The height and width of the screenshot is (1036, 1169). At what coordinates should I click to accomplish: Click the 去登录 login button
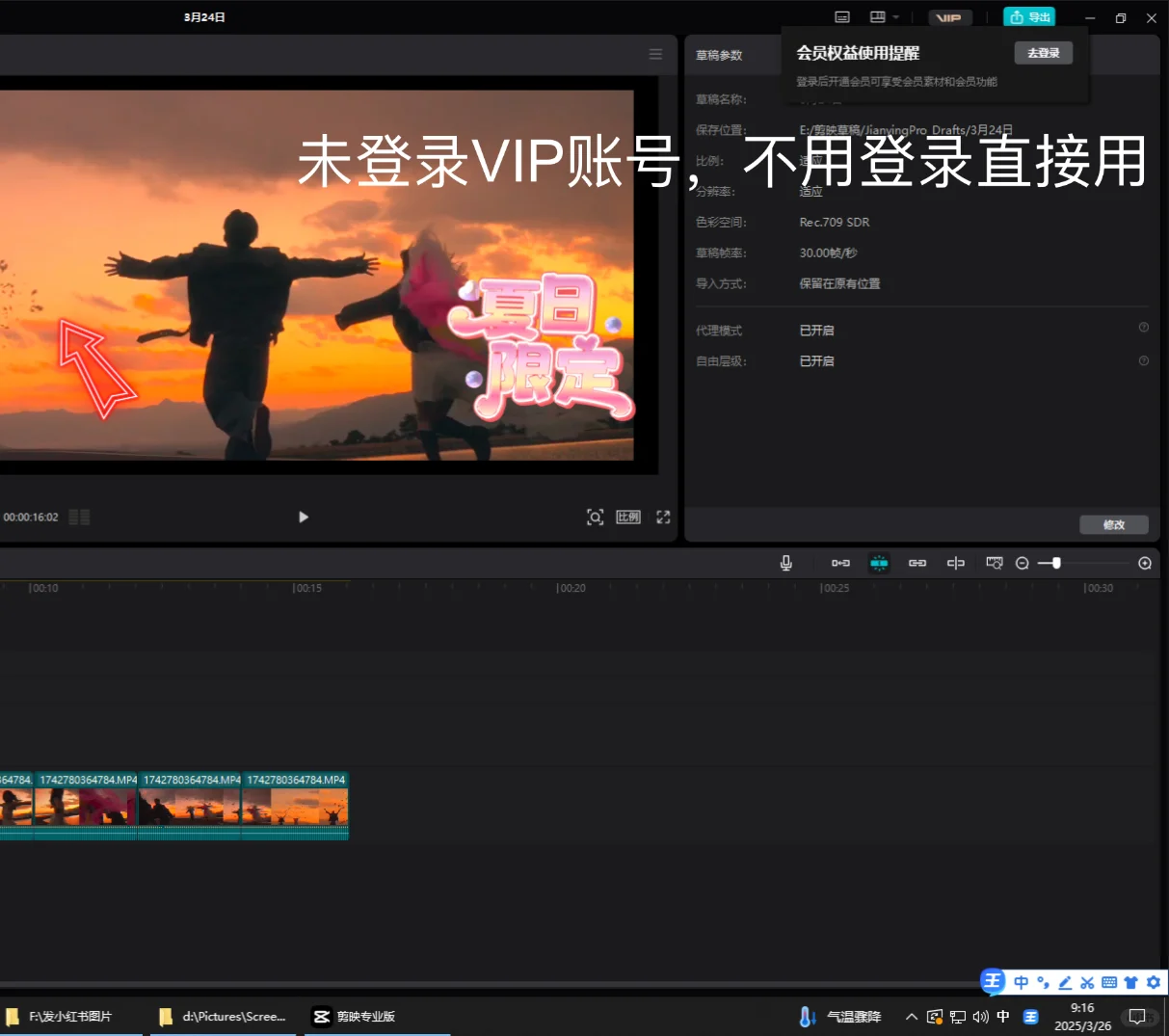tap(1043, 53)
